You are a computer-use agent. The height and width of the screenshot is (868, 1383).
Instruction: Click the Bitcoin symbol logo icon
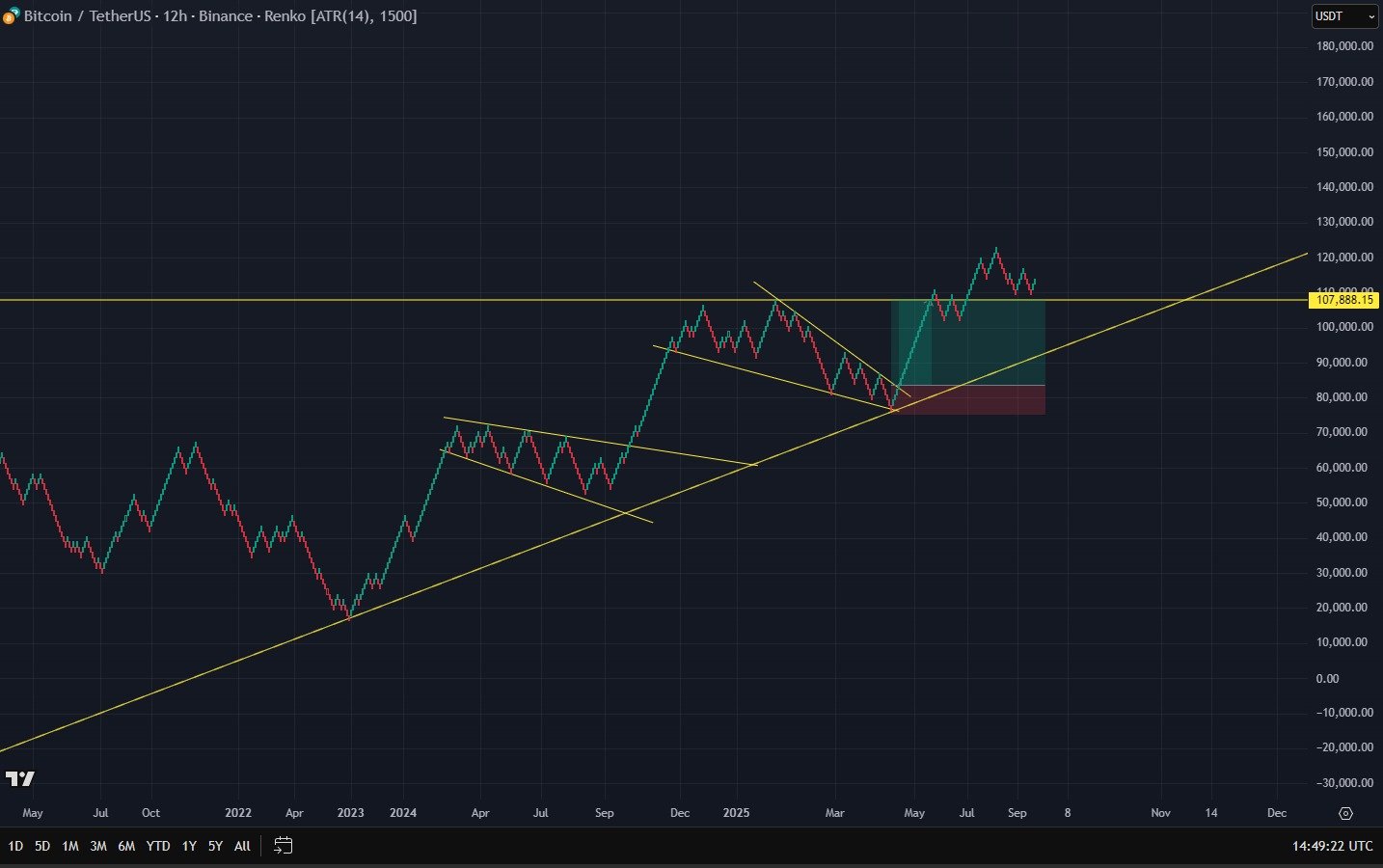(x=12, y=16)
